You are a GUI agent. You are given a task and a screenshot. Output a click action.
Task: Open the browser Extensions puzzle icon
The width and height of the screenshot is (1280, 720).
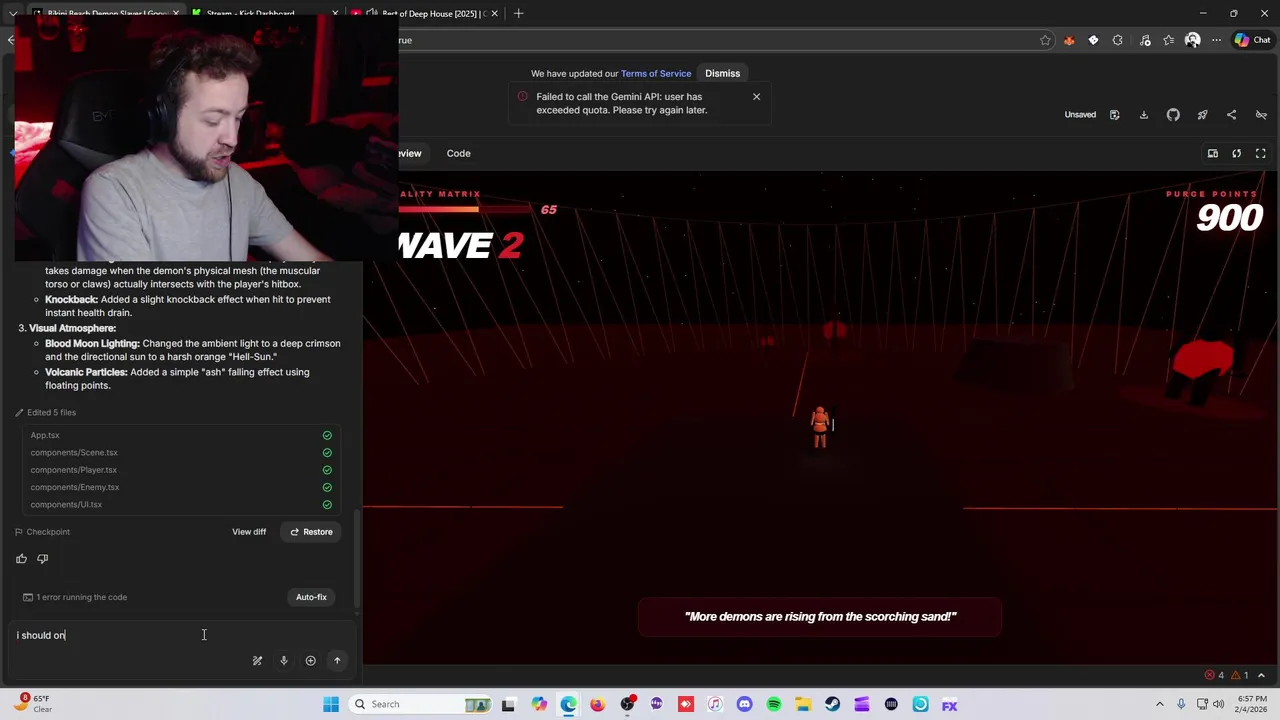(x=1118, y=40)
